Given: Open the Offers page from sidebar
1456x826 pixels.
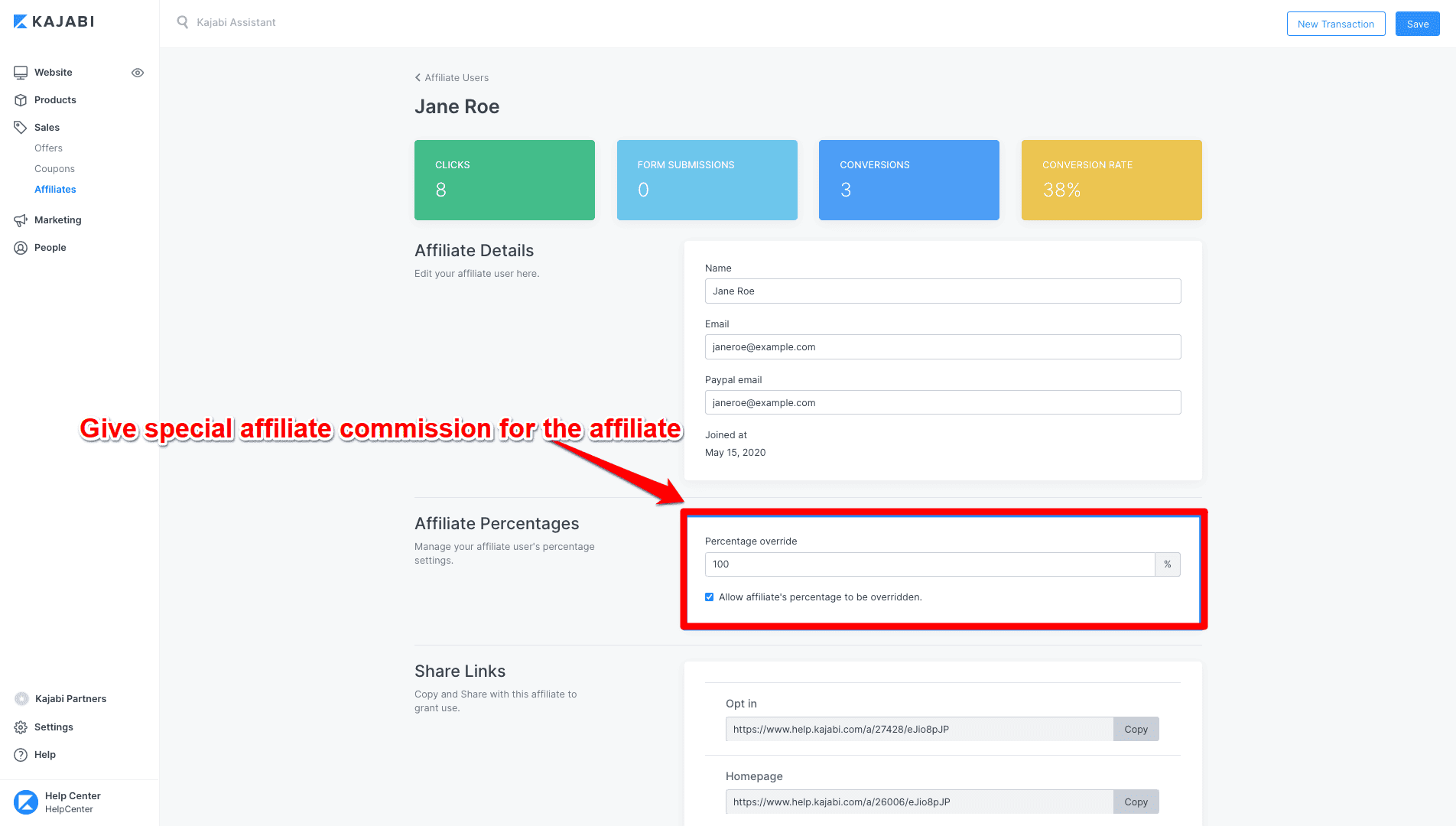Looking at the screenshot, I should pos(48,148).
